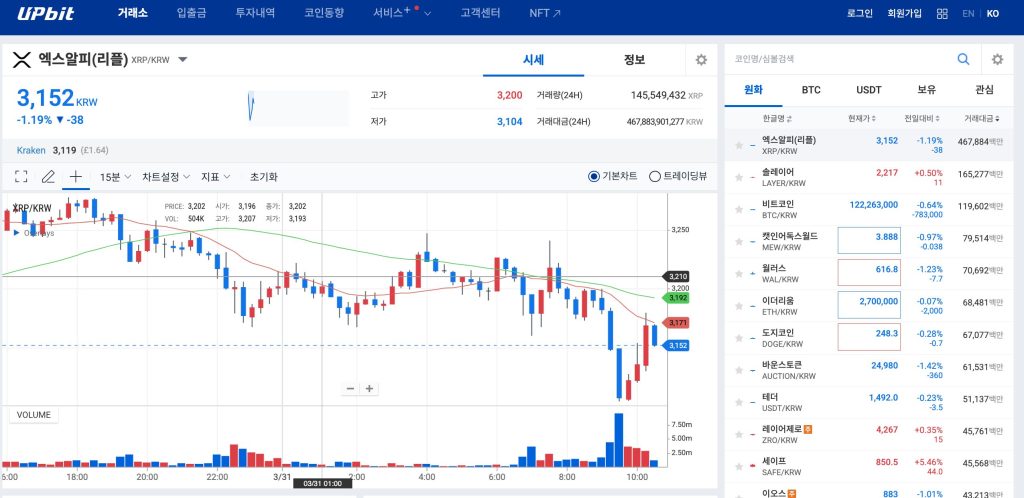Favorite star for 도지코인 row
Image resolution: width=1024 pixels, height=498 pixels.
[739, 338]
